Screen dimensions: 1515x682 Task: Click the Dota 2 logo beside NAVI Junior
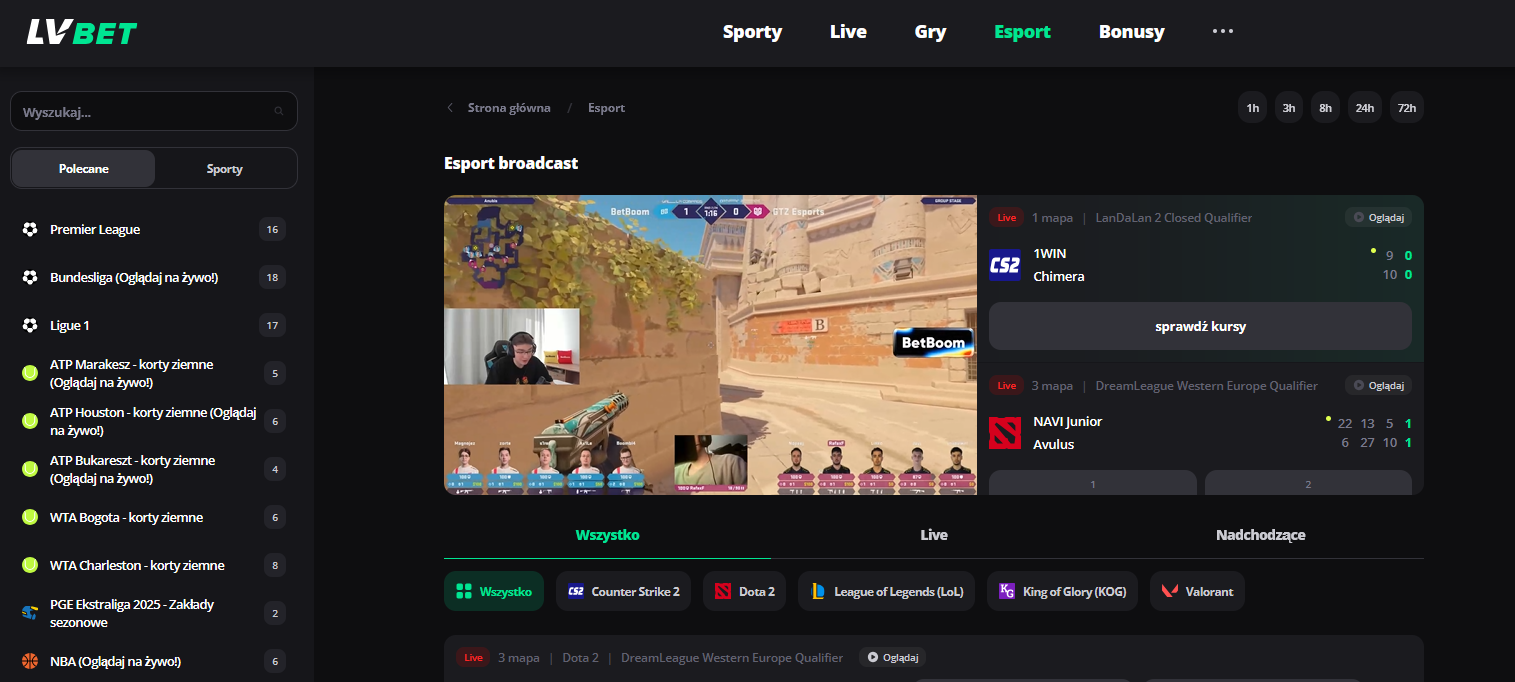coord(1005,433)
